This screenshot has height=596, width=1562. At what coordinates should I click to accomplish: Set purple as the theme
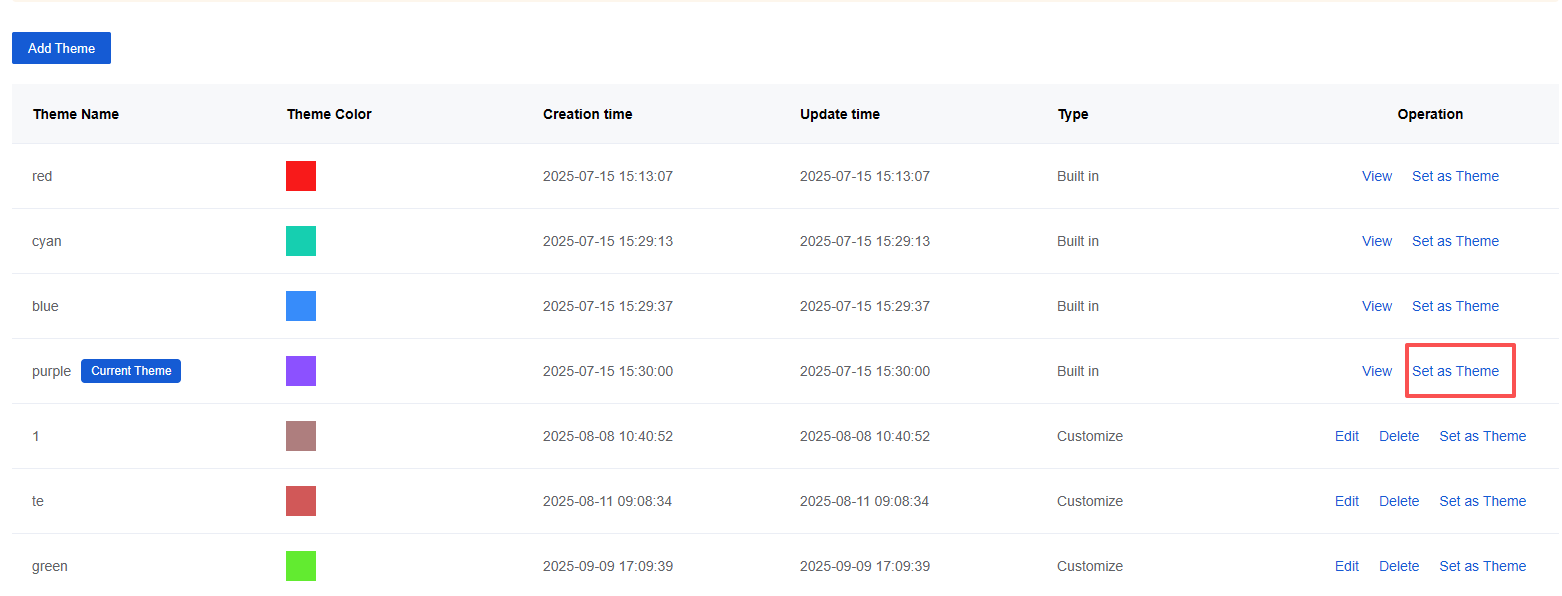pyautogui.click(x=1455, y=371)
